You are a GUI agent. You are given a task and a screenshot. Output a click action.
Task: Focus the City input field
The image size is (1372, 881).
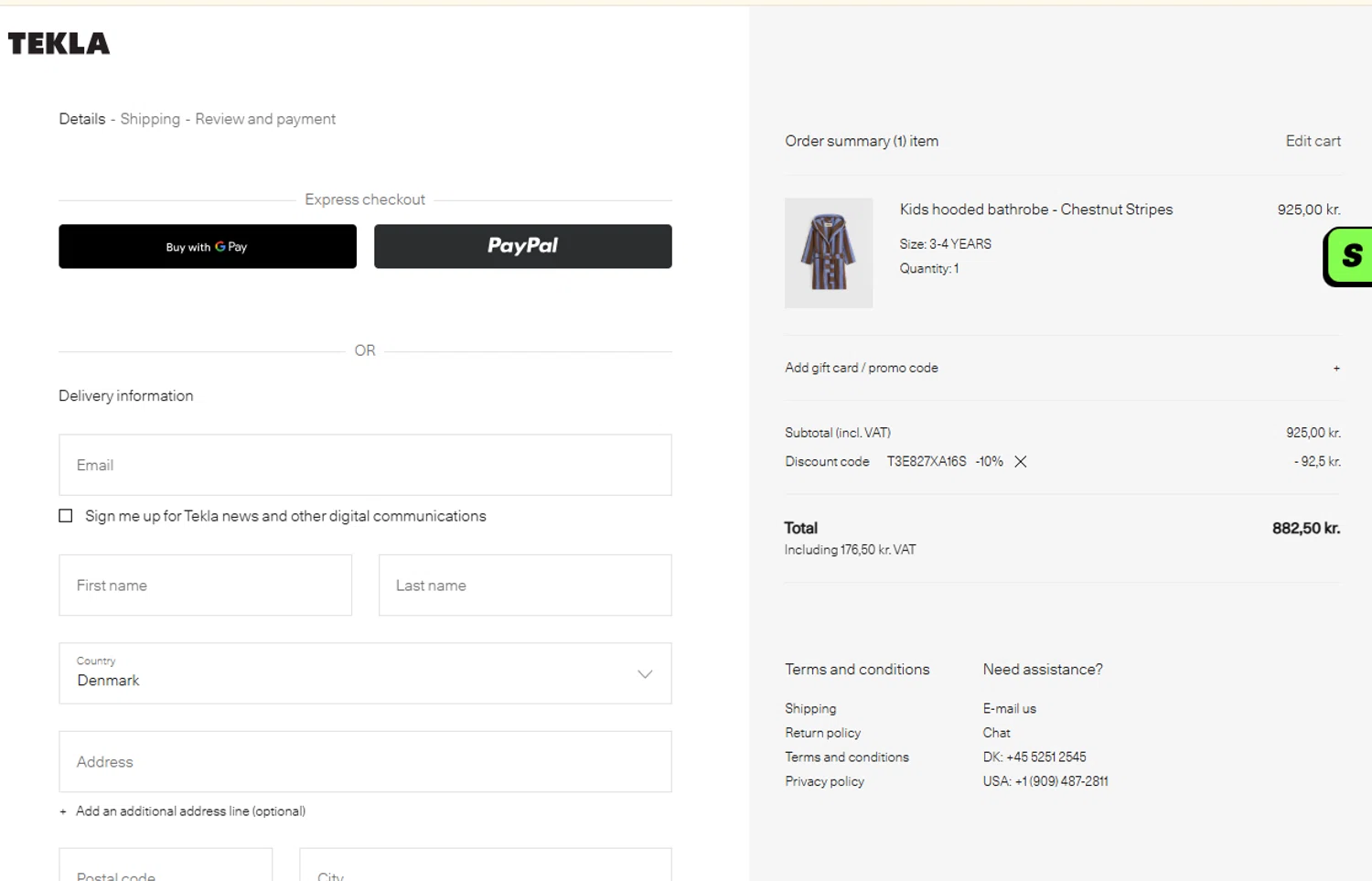486,865
